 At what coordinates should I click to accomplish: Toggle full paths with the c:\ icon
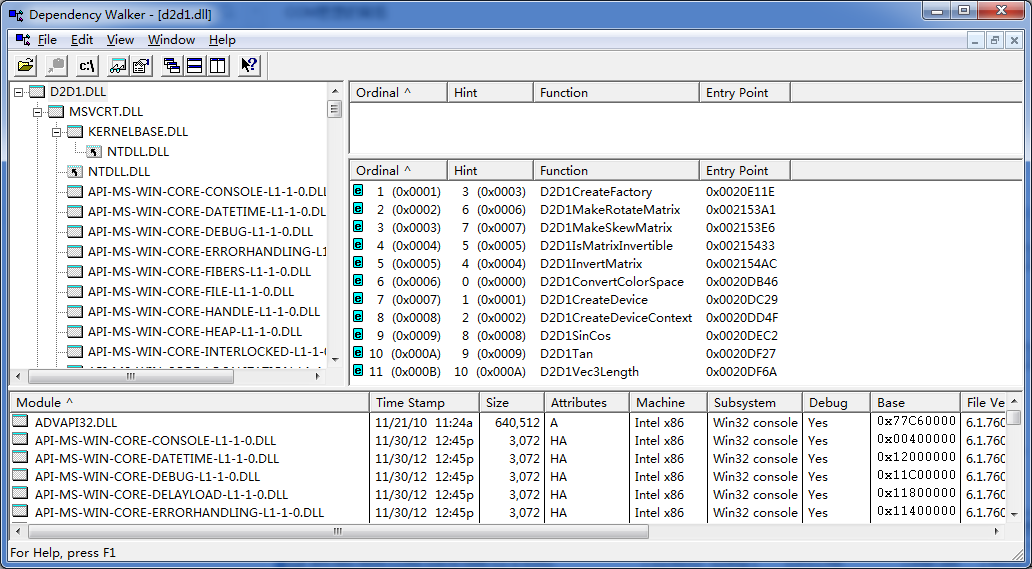coord(88,65)
